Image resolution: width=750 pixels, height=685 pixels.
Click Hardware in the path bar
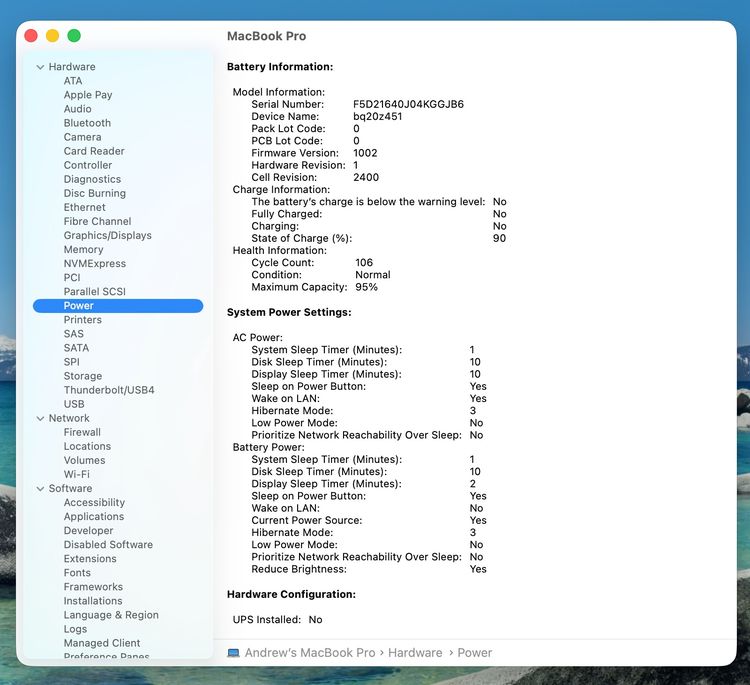coord(415,653)
